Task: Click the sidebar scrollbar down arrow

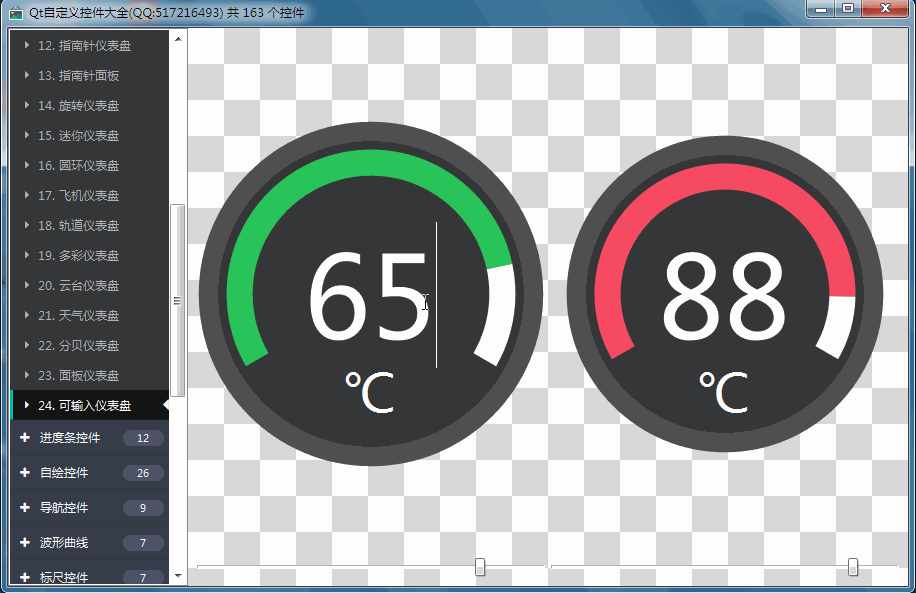Action: pos(178,576)
